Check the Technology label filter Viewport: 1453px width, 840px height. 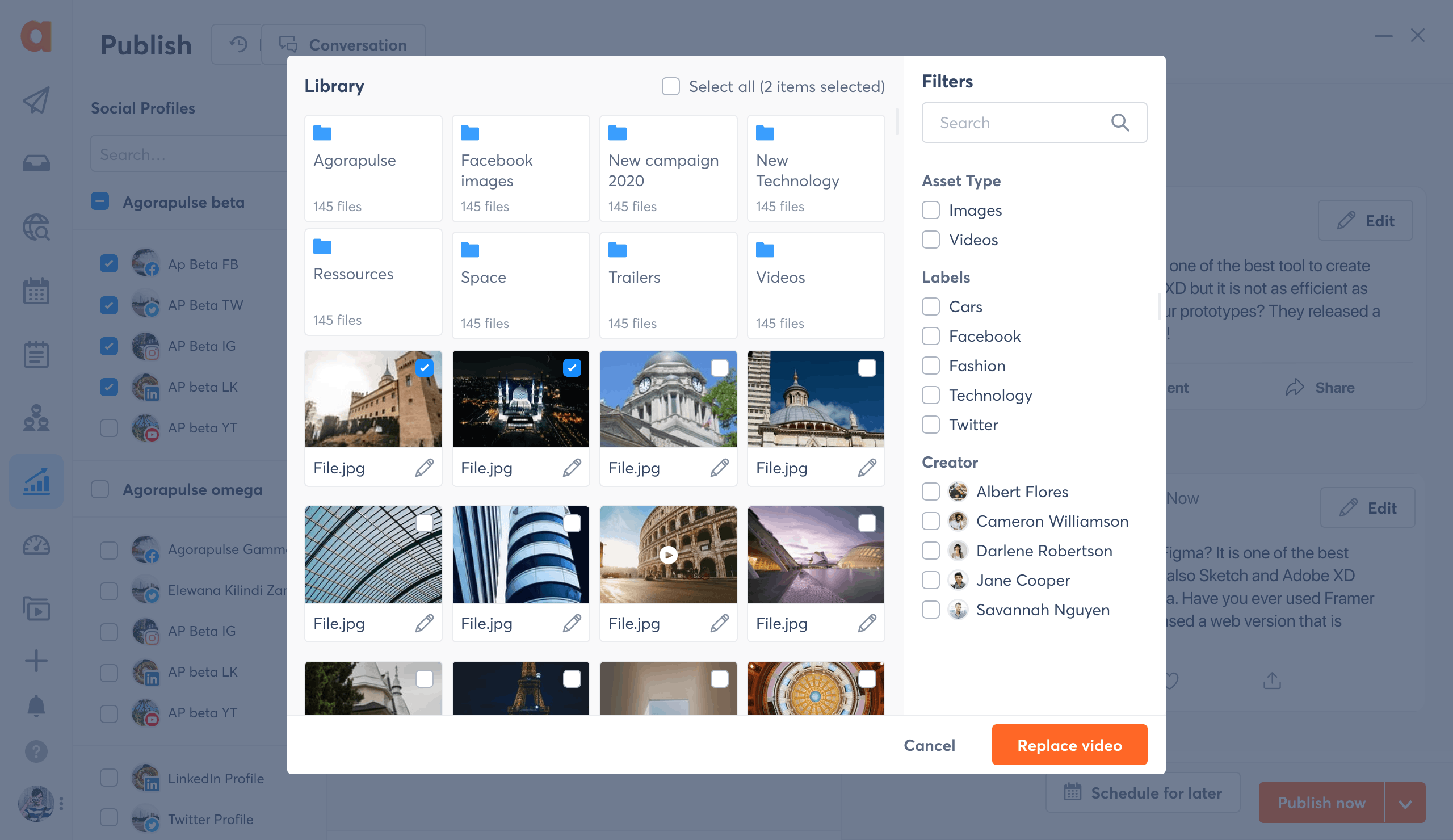pyautogui.click(x=931, y=395)
